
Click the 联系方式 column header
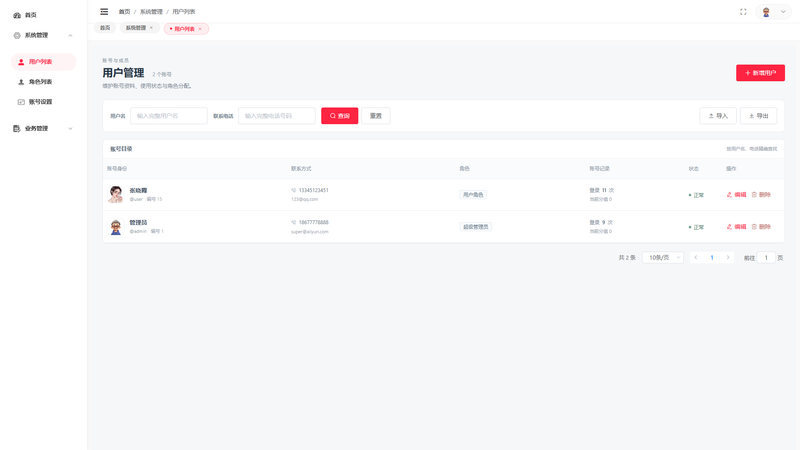click(301, 169)
